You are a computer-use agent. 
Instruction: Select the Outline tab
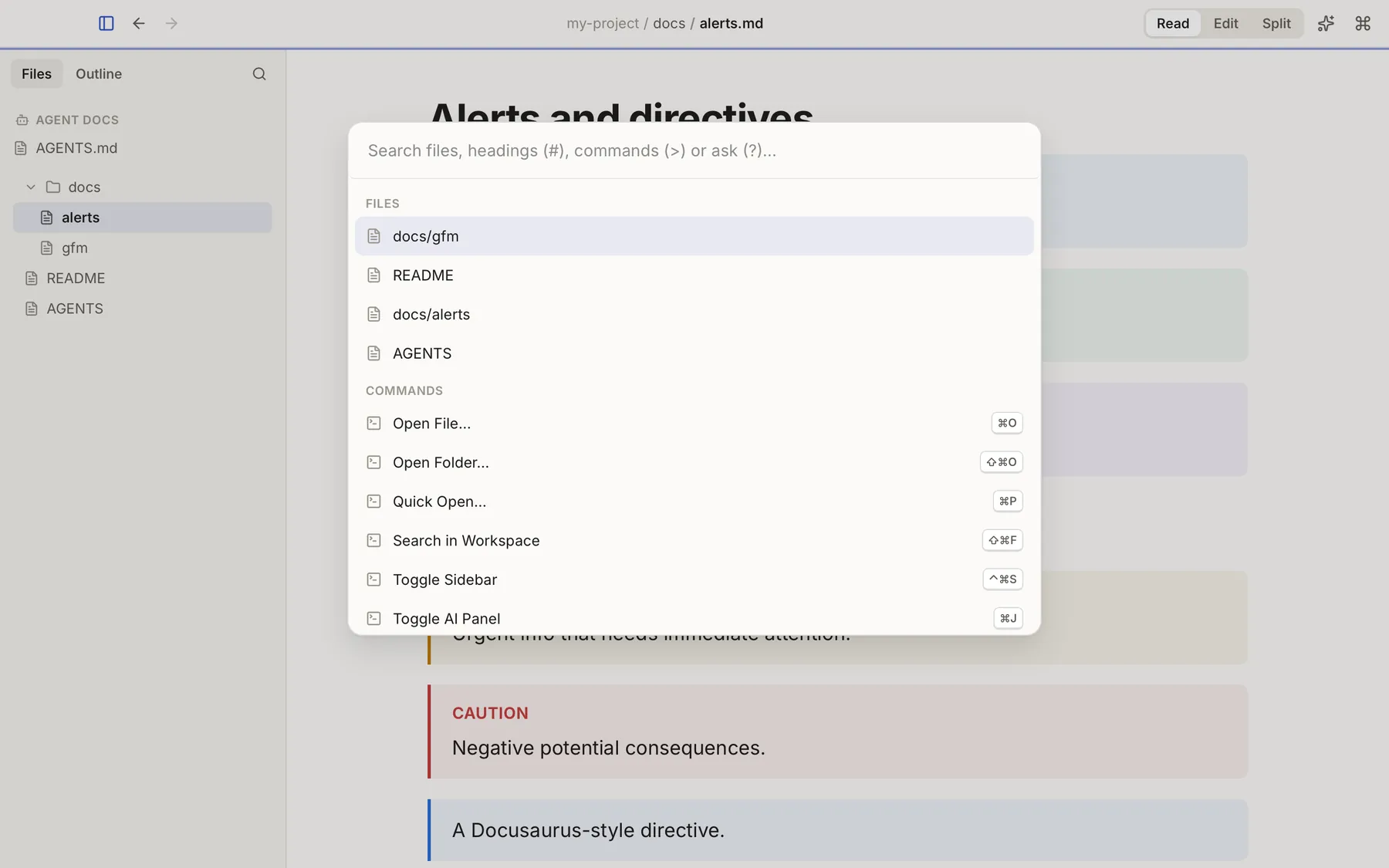click(x=99, y=74)
